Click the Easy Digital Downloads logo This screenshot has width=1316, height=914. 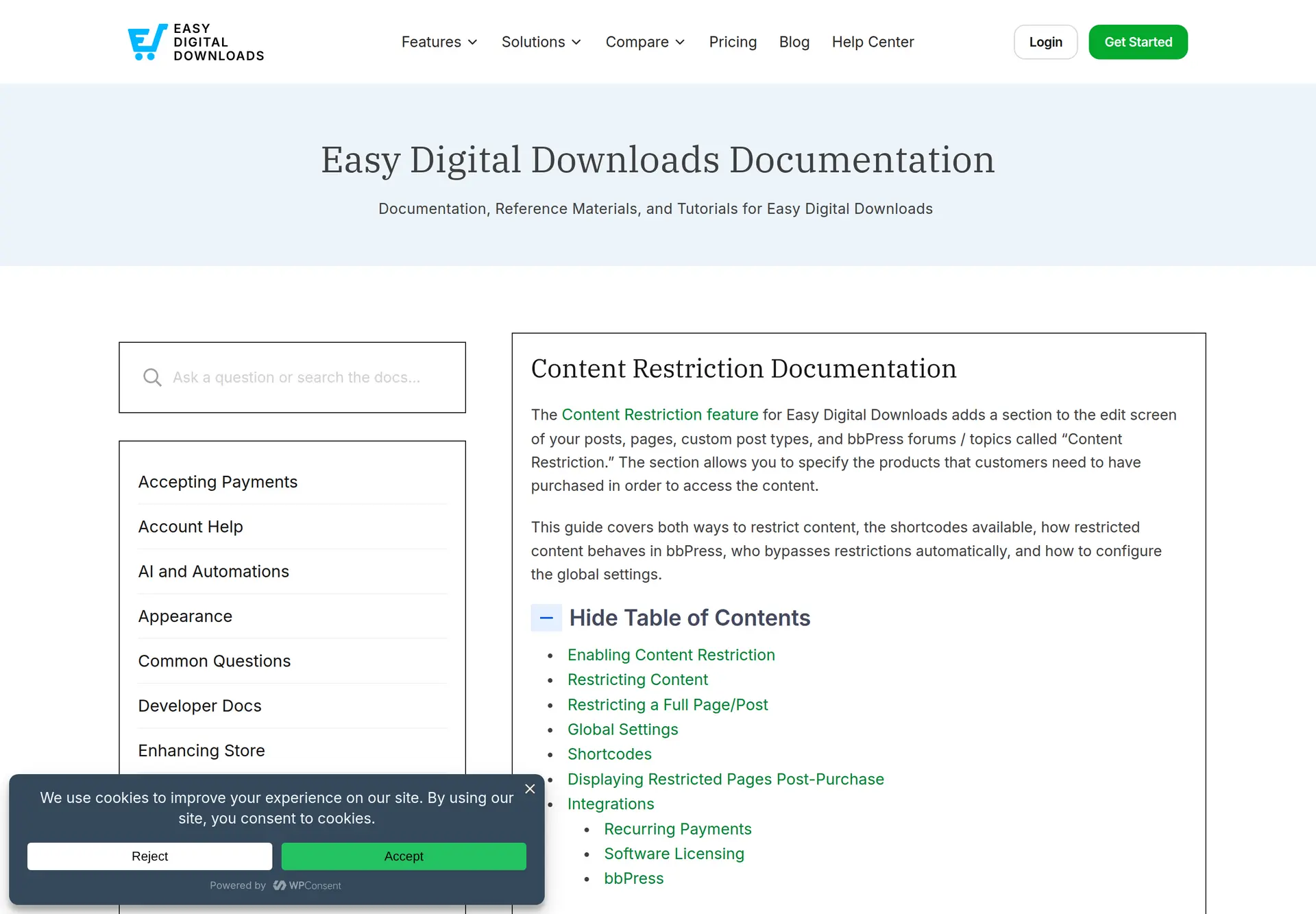(x=196, y=42)
